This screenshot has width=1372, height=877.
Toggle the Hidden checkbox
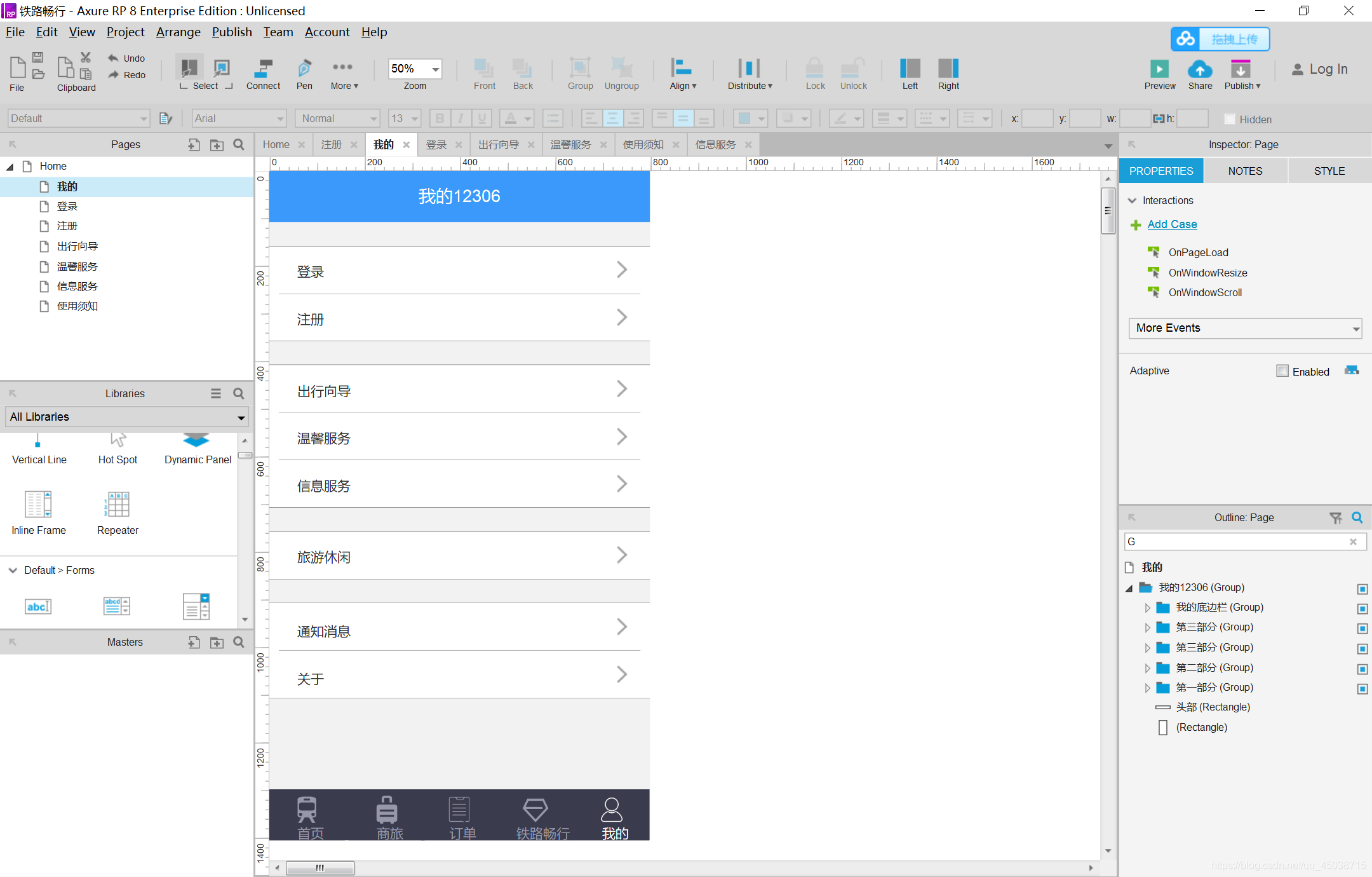[x=1230, y=119]
